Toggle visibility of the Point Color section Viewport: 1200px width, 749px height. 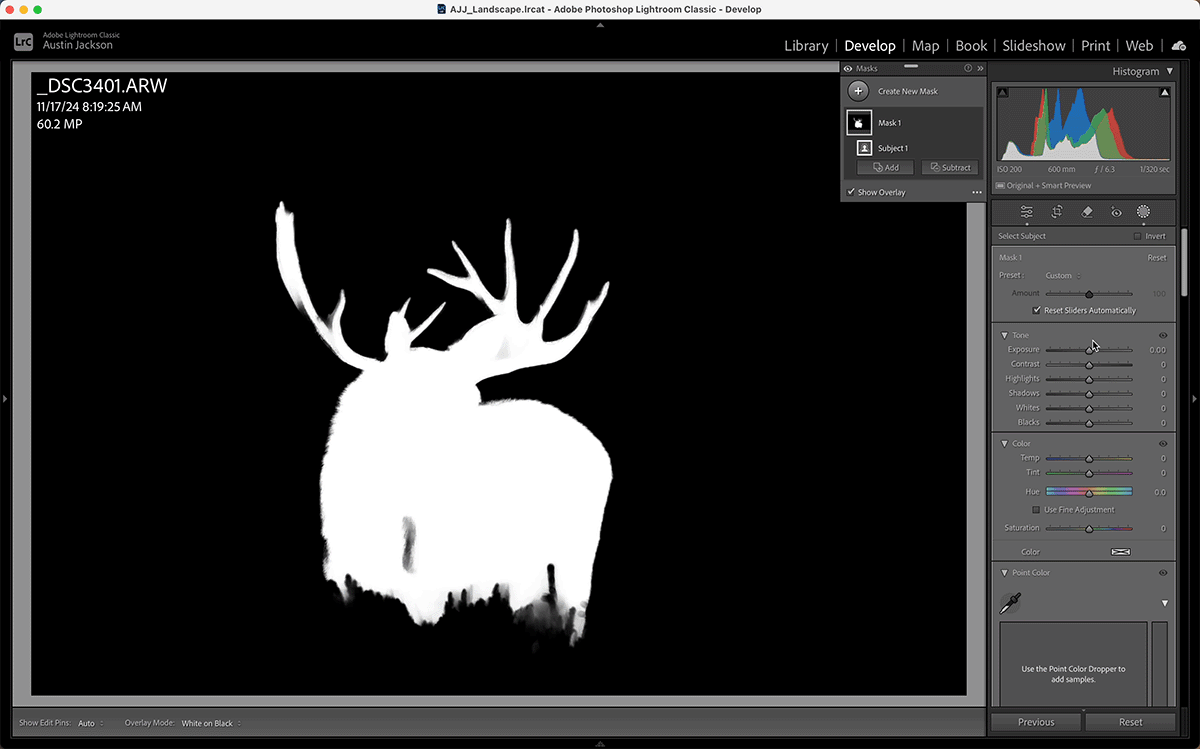[x=1163, y=573]
